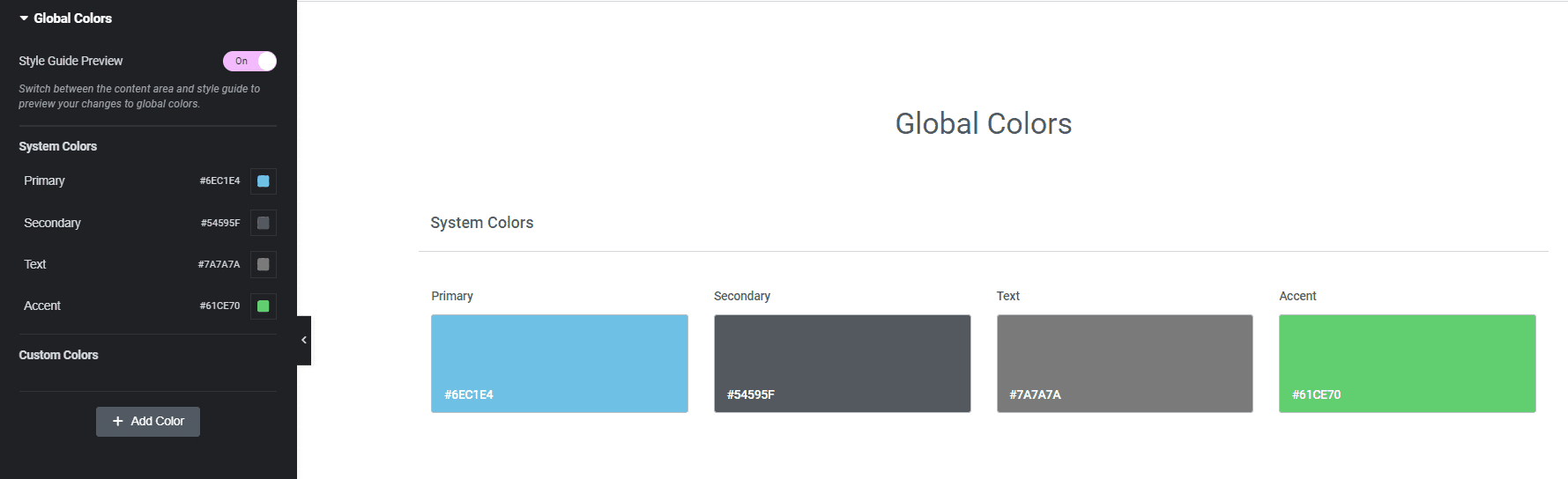Select the green Accent preview card
The width and height of the screenshot is (1568, 479).
1407,363
